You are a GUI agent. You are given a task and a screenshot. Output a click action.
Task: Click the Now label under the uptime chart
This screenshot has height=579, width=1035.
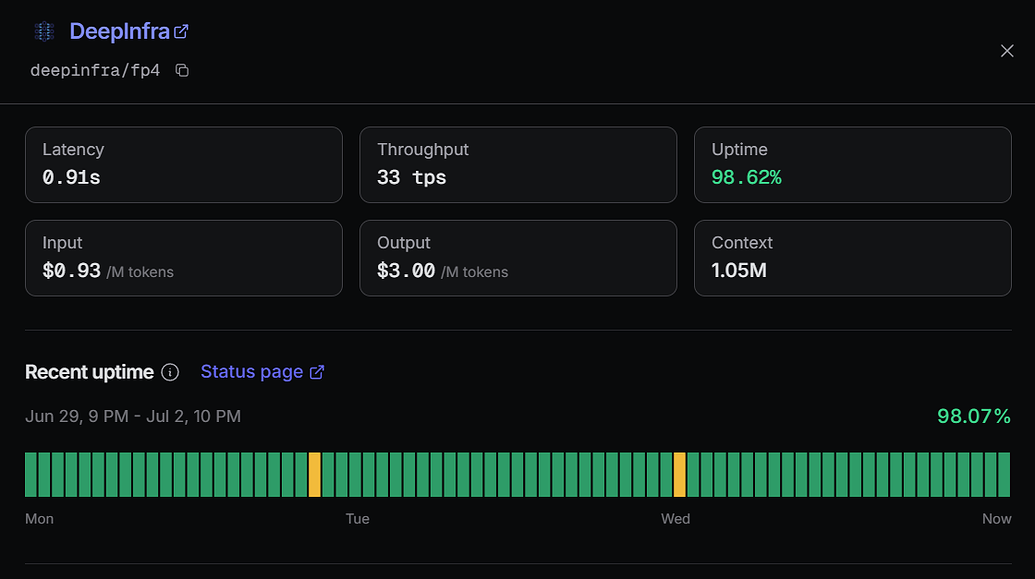coord(997,519)
